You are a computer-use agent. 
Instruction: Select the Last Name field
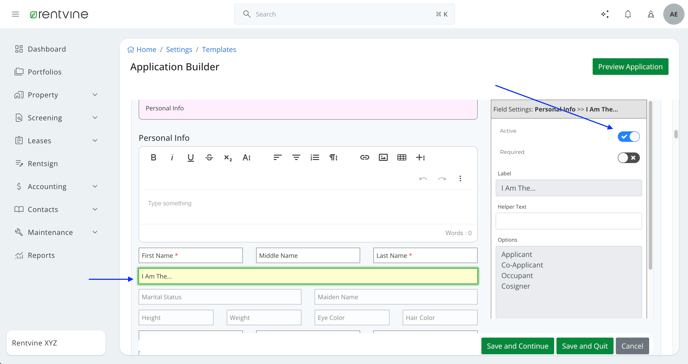click(x=425, y=255)
